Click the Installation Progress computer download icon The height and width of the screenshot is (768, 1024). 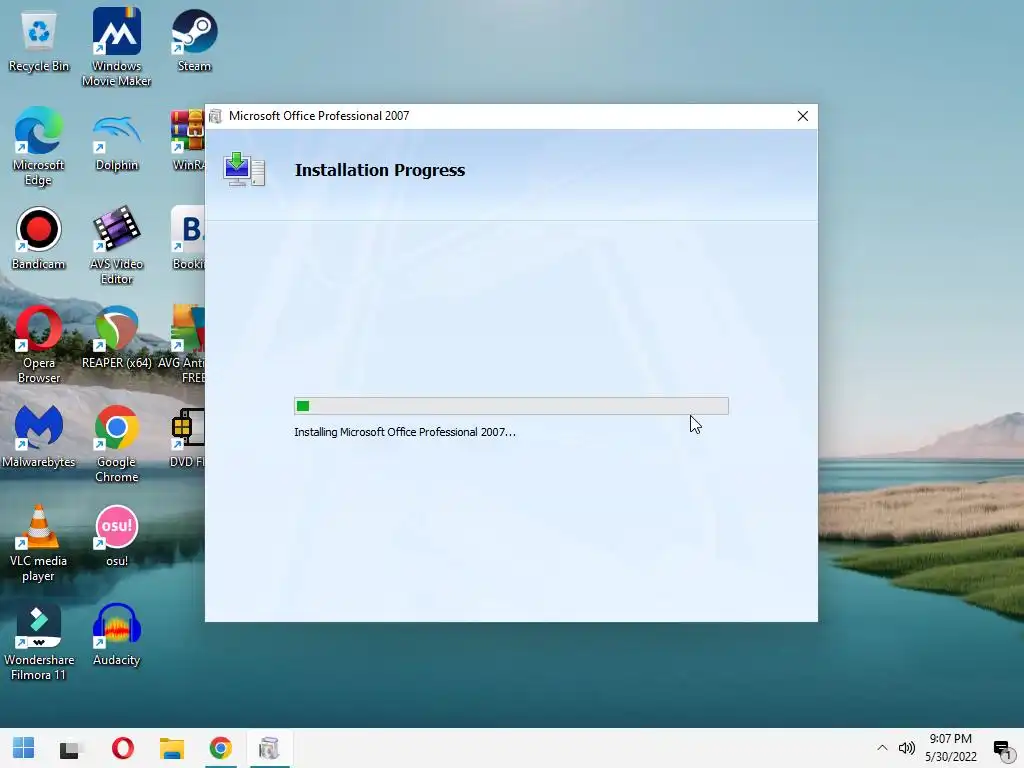point(244,169)
